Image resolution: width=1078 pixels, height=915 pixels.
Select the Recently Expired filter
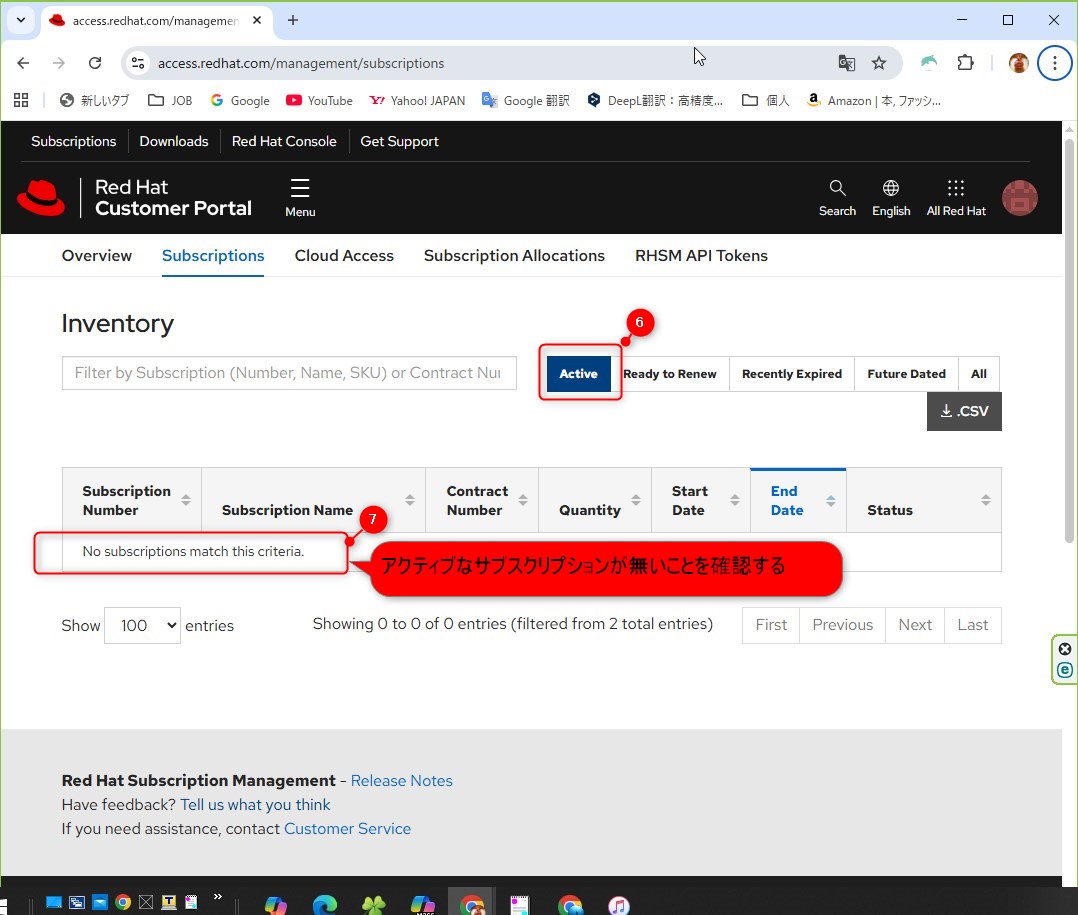click(x=791, y=374)
